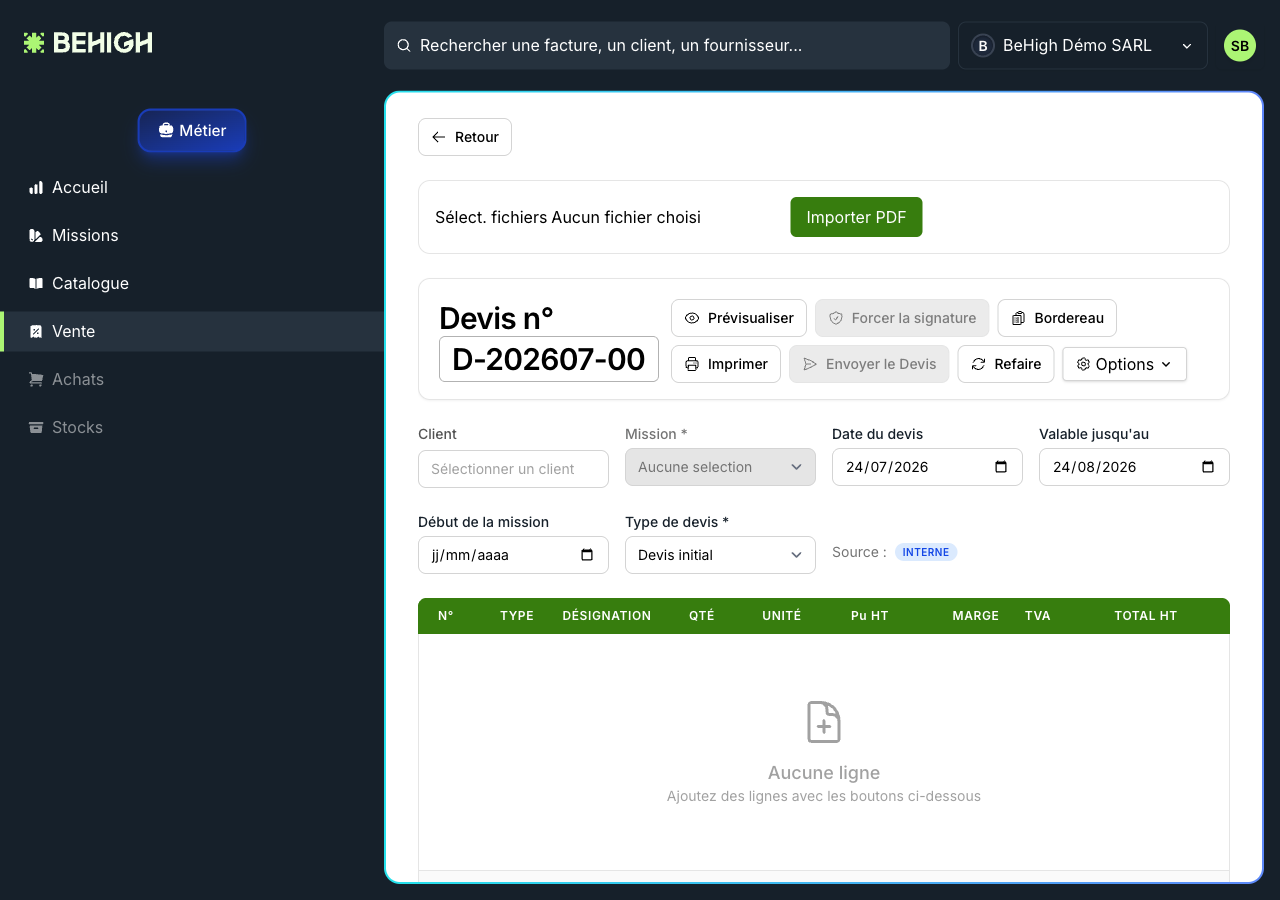Open Catalogue in sidebar
Viewport: 1280px width, 900px height.
click(192, 283)
